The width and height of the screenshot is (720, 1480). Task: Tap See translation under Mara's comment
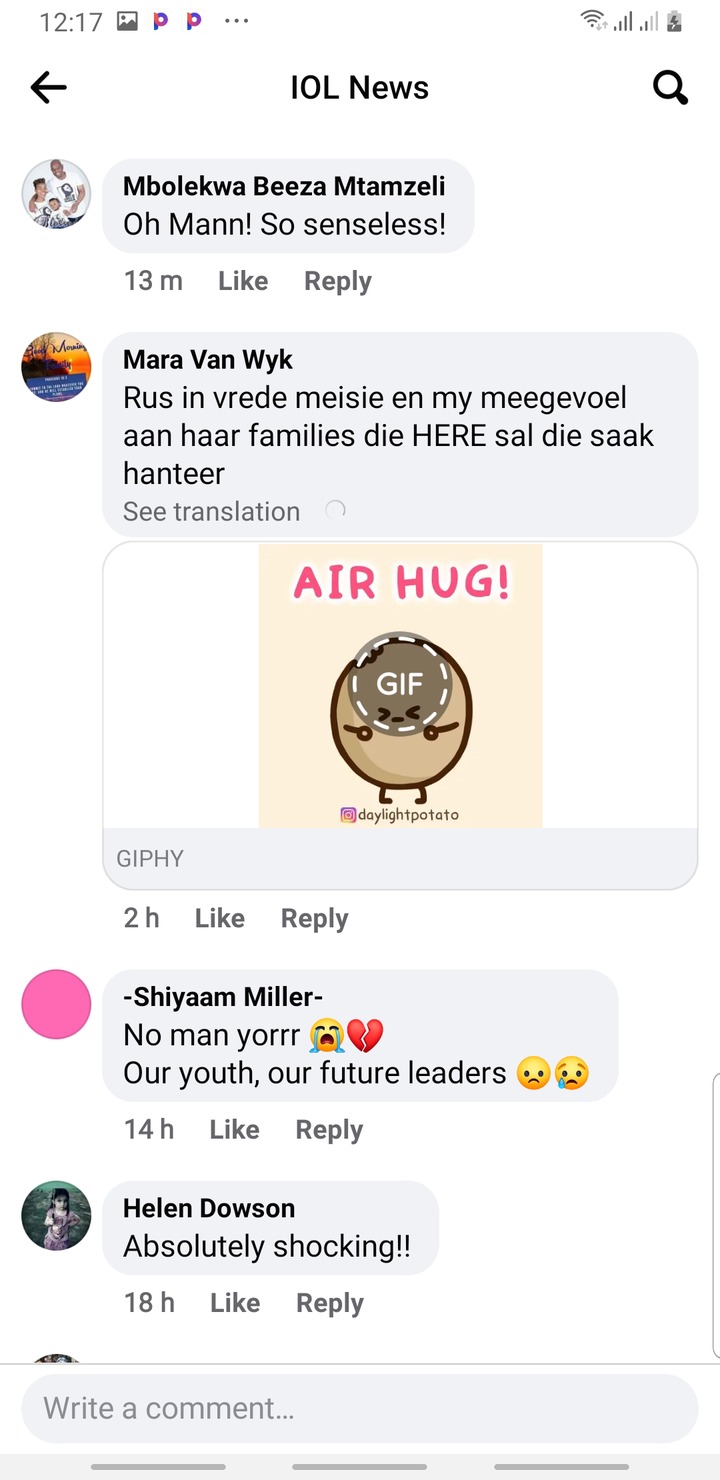click(x=211, y=511)
